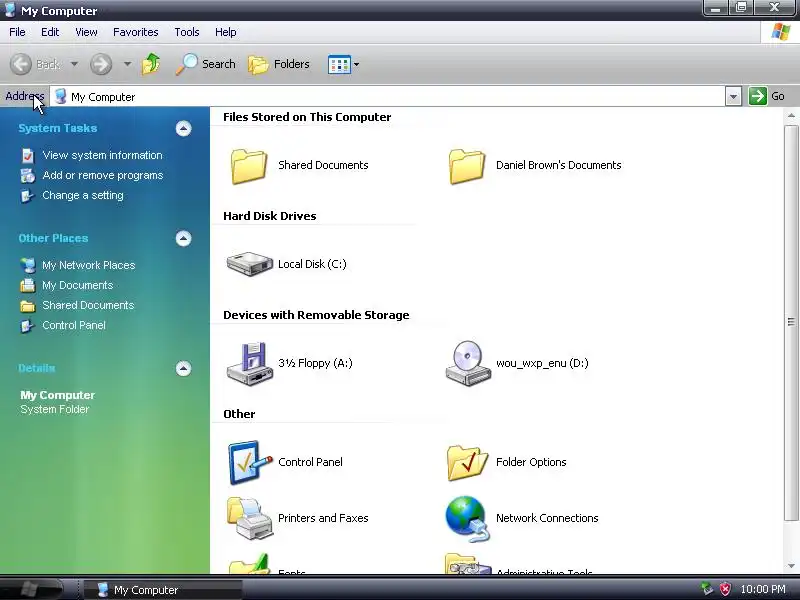Open the Tools menu

(187, 32)
